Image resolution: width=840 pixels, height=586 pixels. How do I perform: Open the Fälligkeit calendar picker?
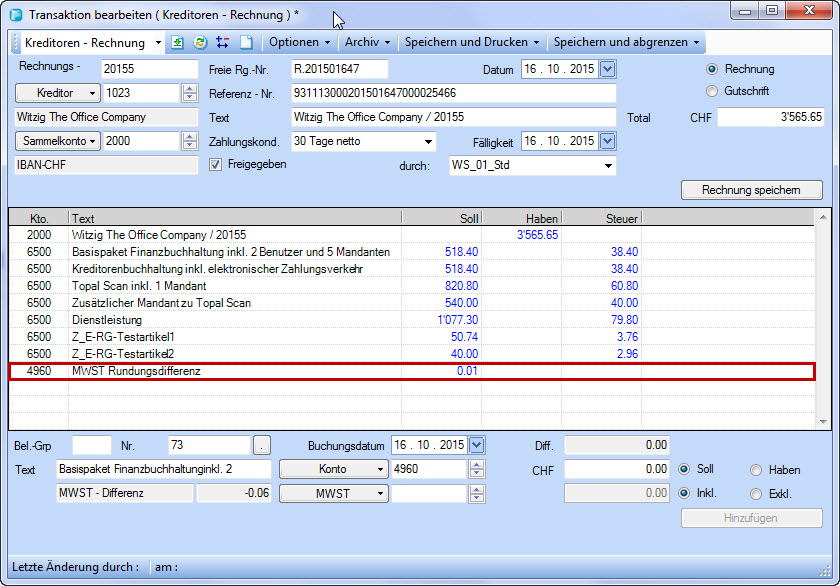608,141
